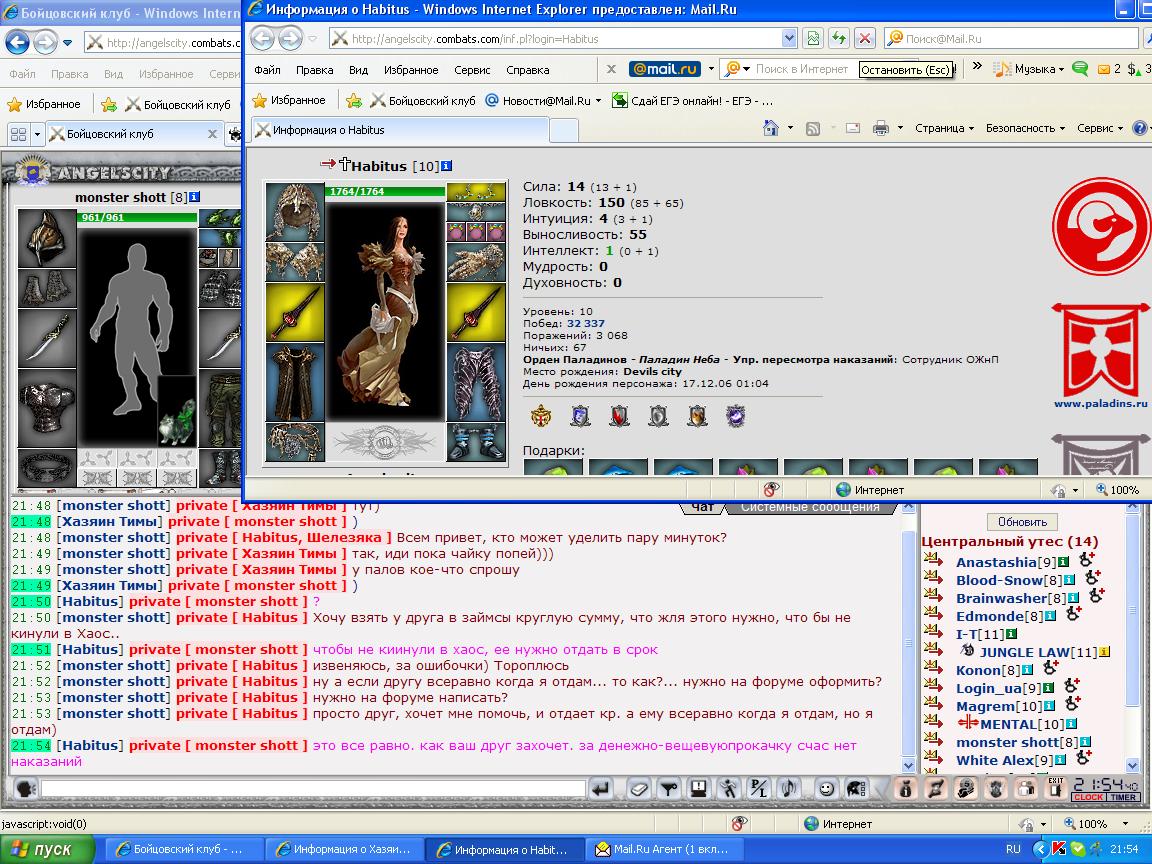Click the filter funnel icon in chat toolbar
Screen dimensions: 1152x864
point(669,789)
